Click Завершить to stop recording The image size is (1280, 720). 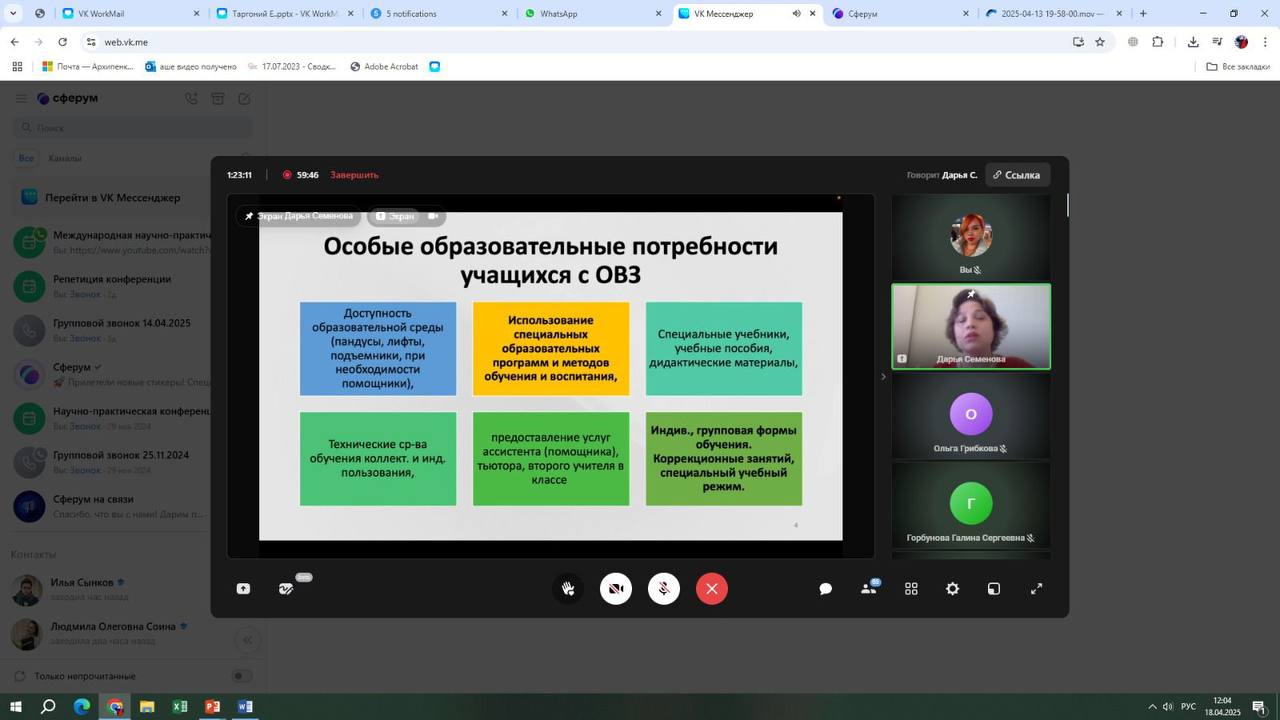coord(354,175)
